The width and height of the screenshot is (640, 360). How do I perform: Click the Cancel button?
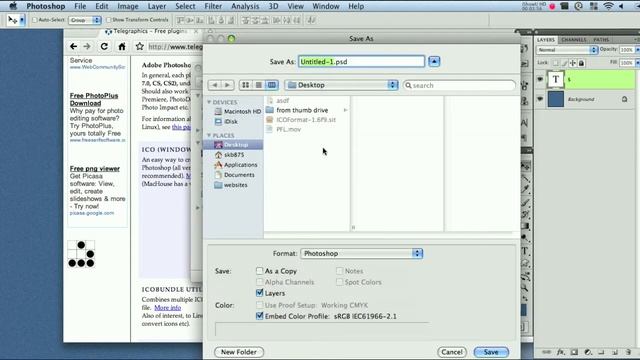[x=452, y=352]
